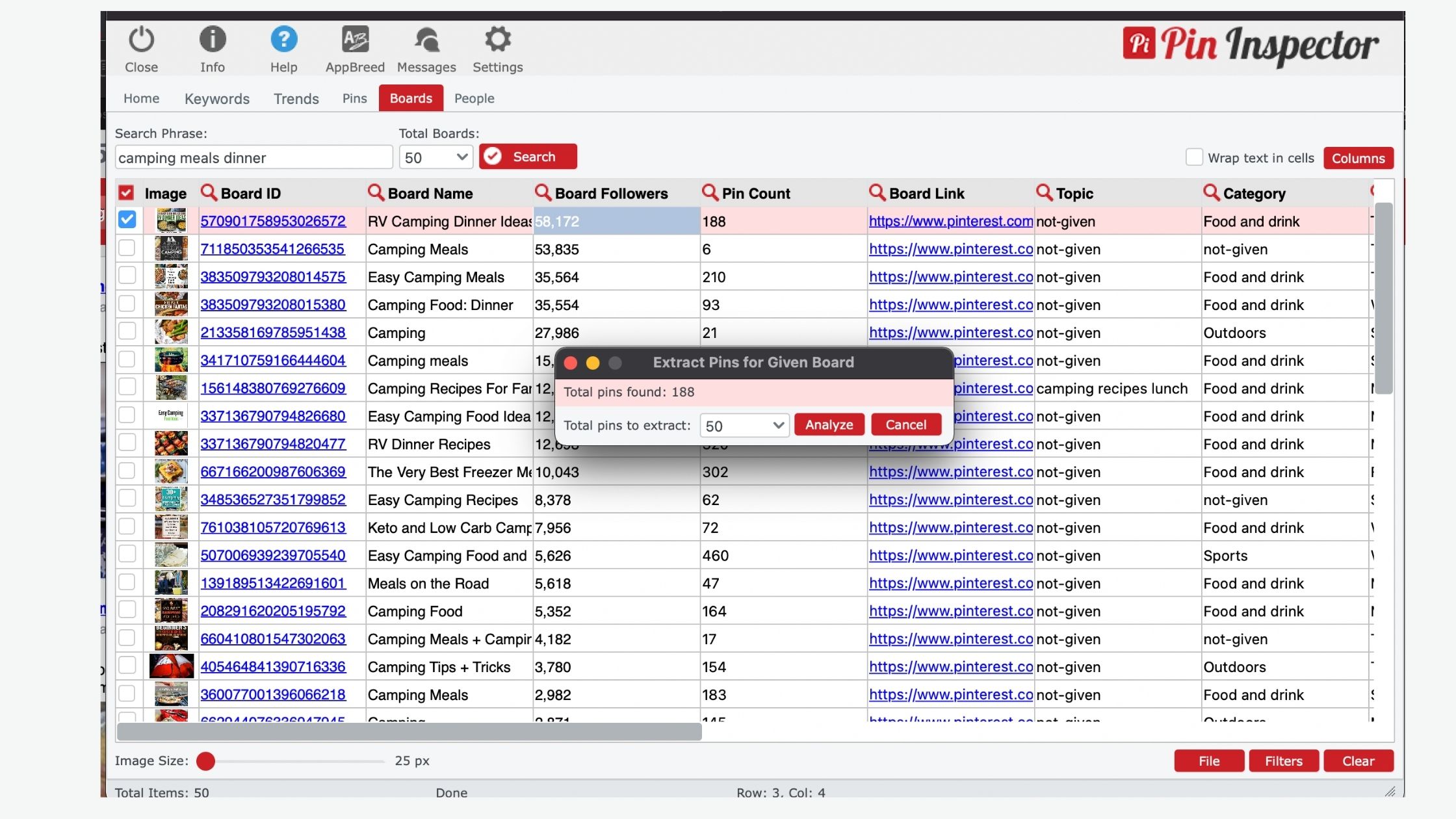1456x819 pixels.
Task: Click thumbnail of RV Dinner Recipes board
Action: [172, 444]
